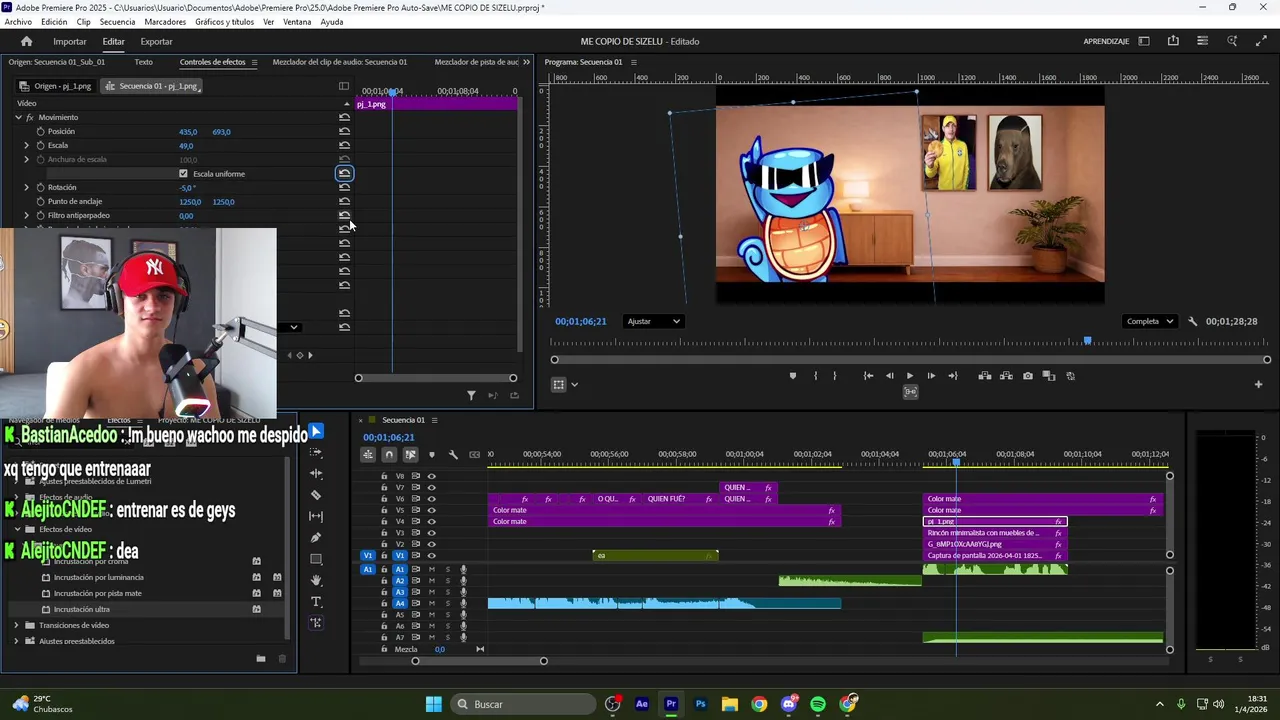Step forward one frame
The image size is (1280, 720).
coord(931,376)
